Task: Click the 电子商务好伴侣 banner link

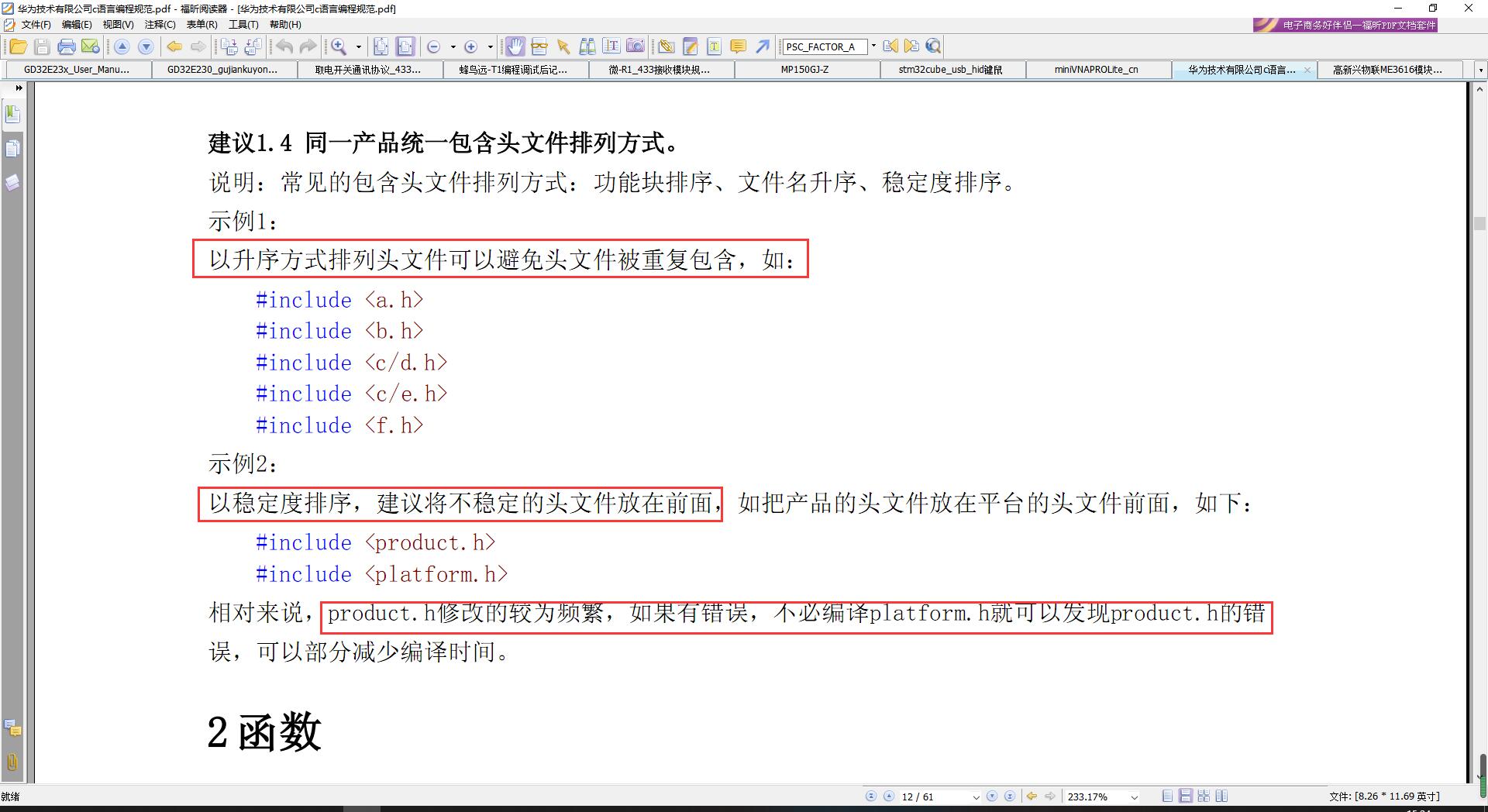Action: click(1345, 25)
